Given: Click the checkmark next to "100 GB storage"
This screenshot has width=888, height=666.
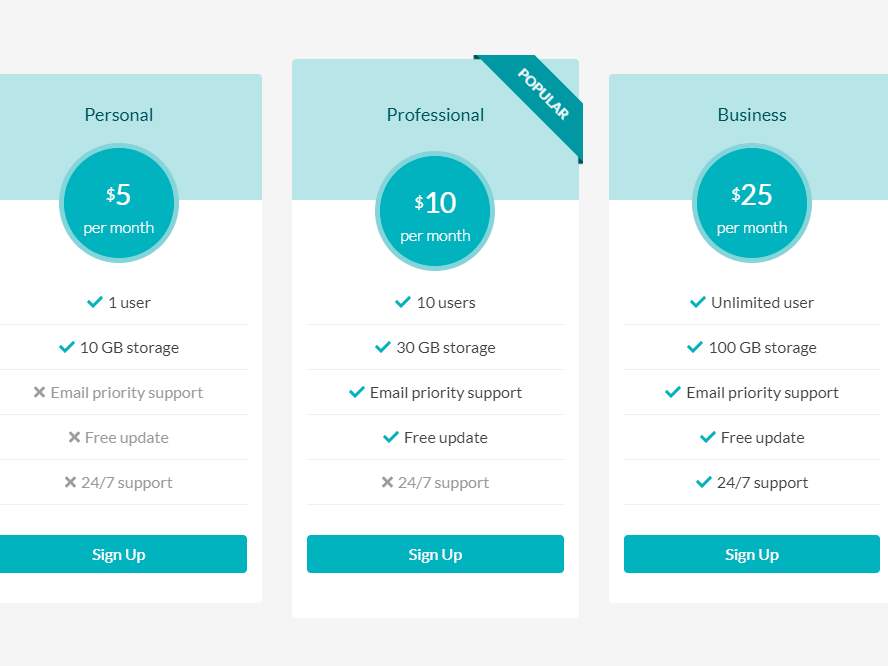Looking at the screenshot, I should tap(694, 347).
